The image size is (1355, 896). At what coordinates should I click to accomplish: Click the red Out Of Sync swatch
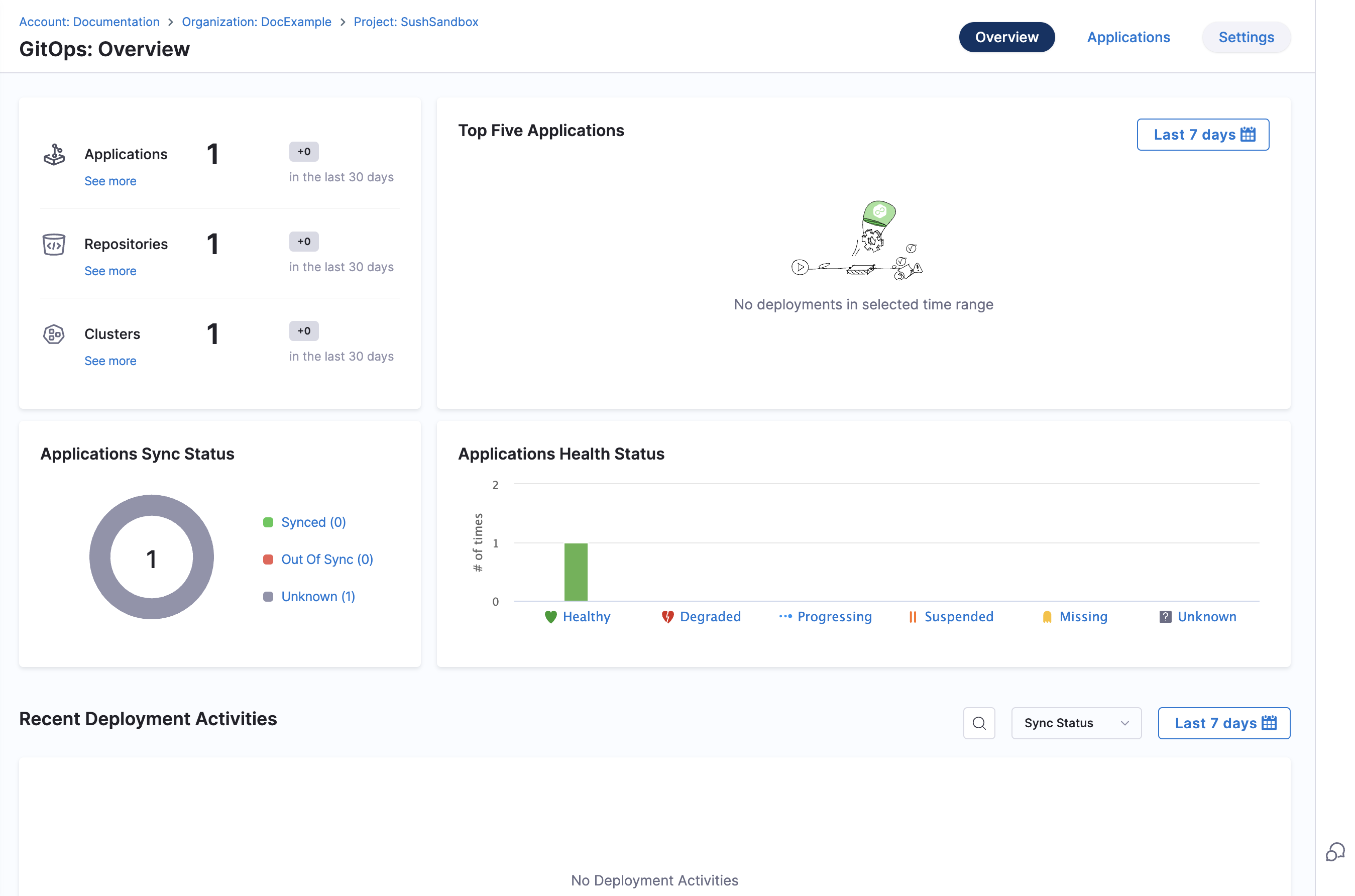point(268,559)
